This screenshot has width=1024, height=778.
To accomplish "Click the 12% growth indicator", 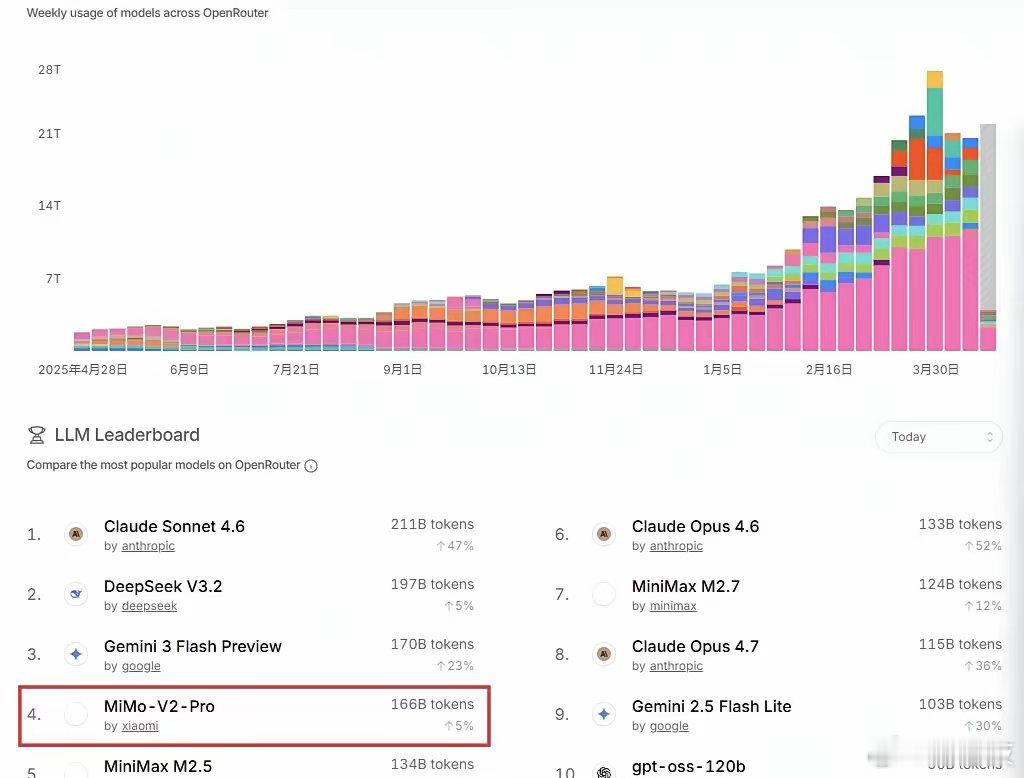I will tap(983, 606).
